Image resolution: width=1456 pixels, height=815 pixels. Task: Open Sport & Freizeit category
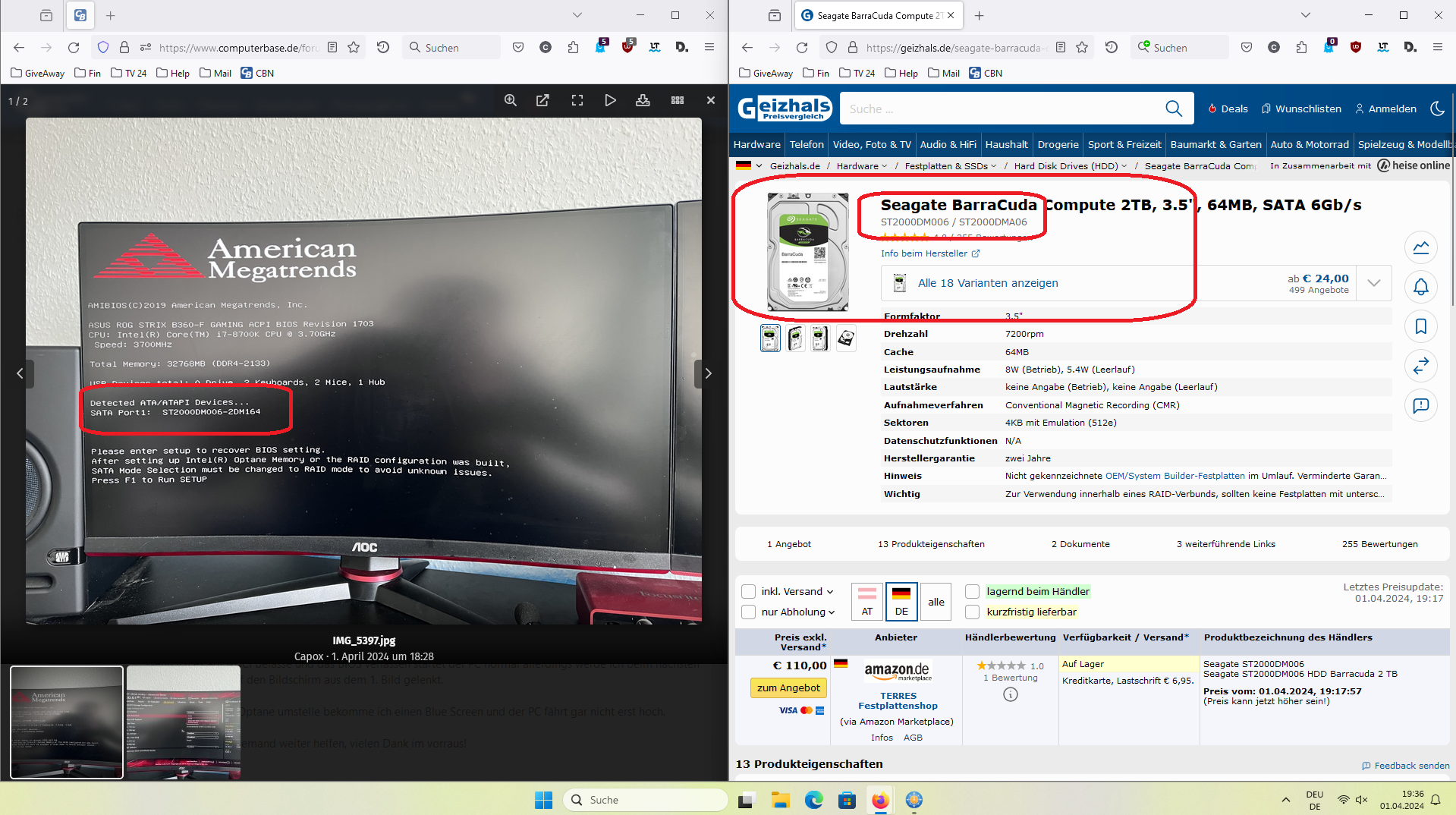coord(1124,144)
